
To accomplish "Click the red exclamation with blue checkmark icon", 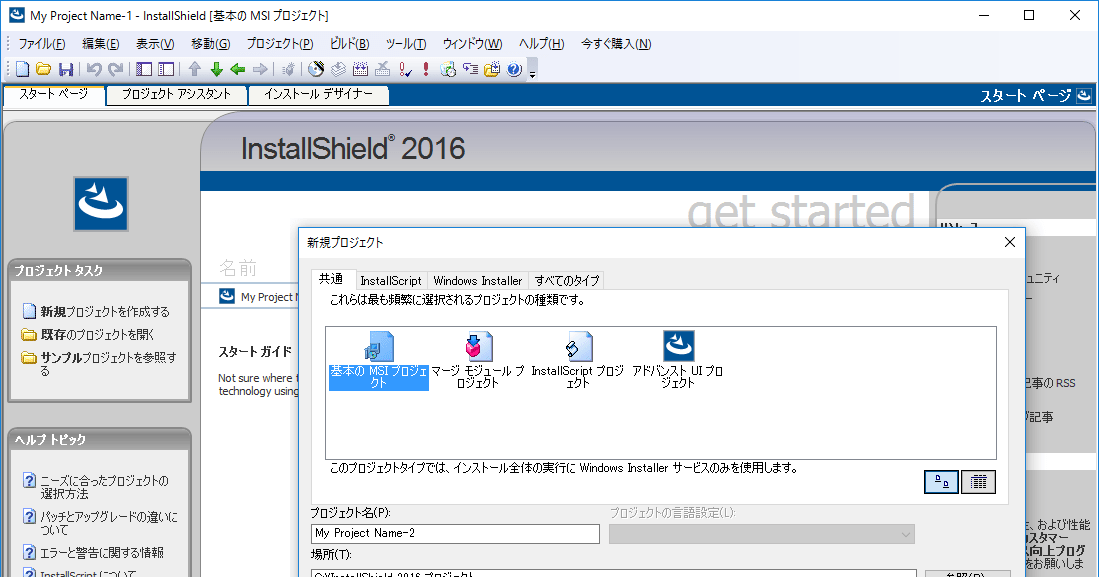I will pyautogui.click(x=404, y=69).
